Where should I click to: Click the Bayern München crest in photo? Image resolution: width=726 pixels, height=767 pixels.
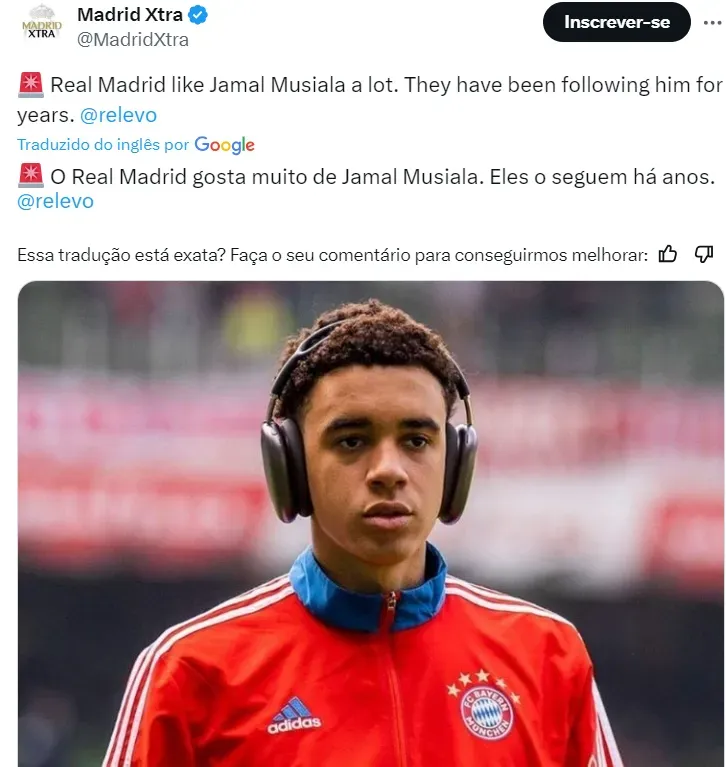(x=485, y=706)
